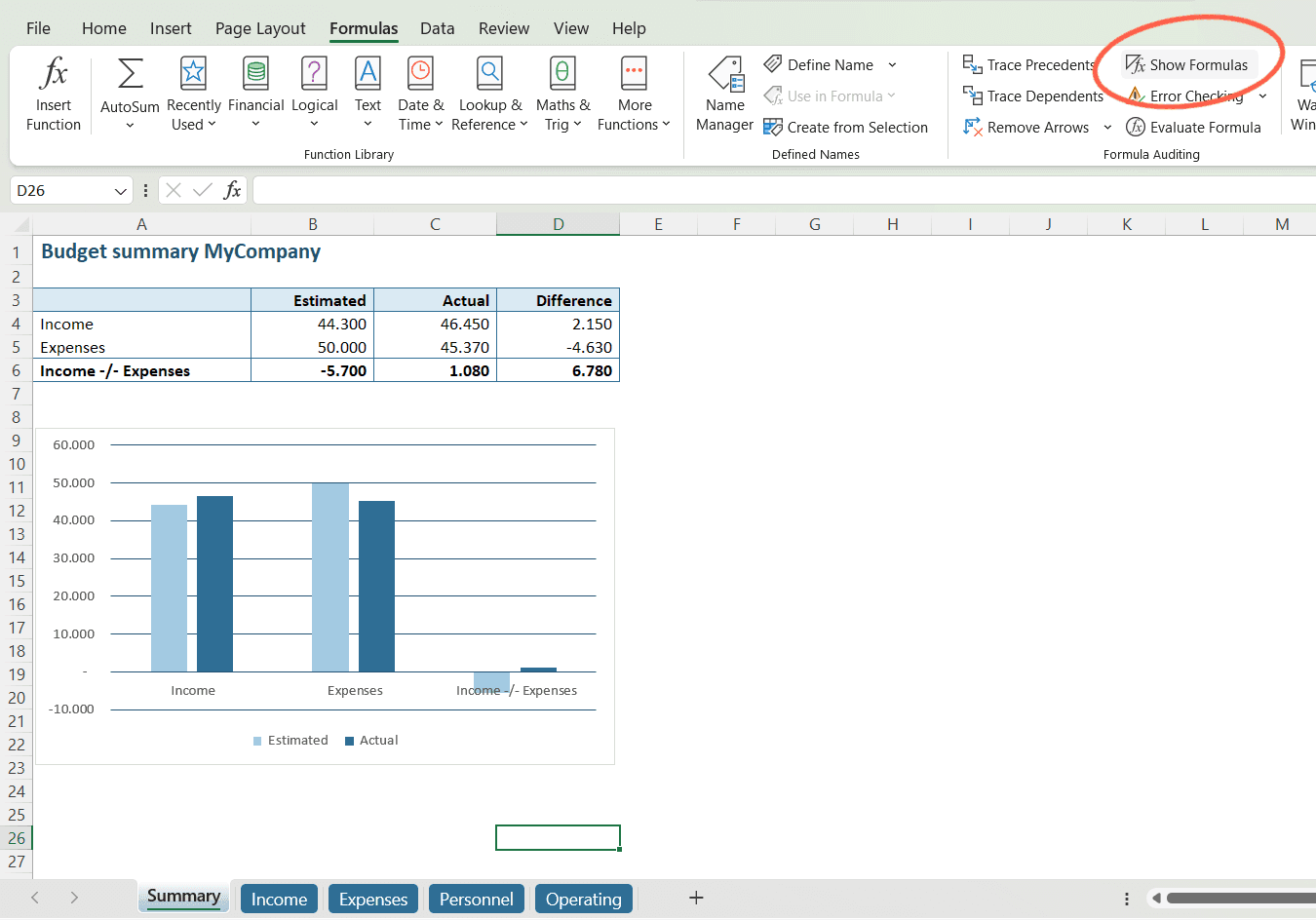Open the Expenses worksheet tab
The image size is (1316, 920).
click(372, 898)
